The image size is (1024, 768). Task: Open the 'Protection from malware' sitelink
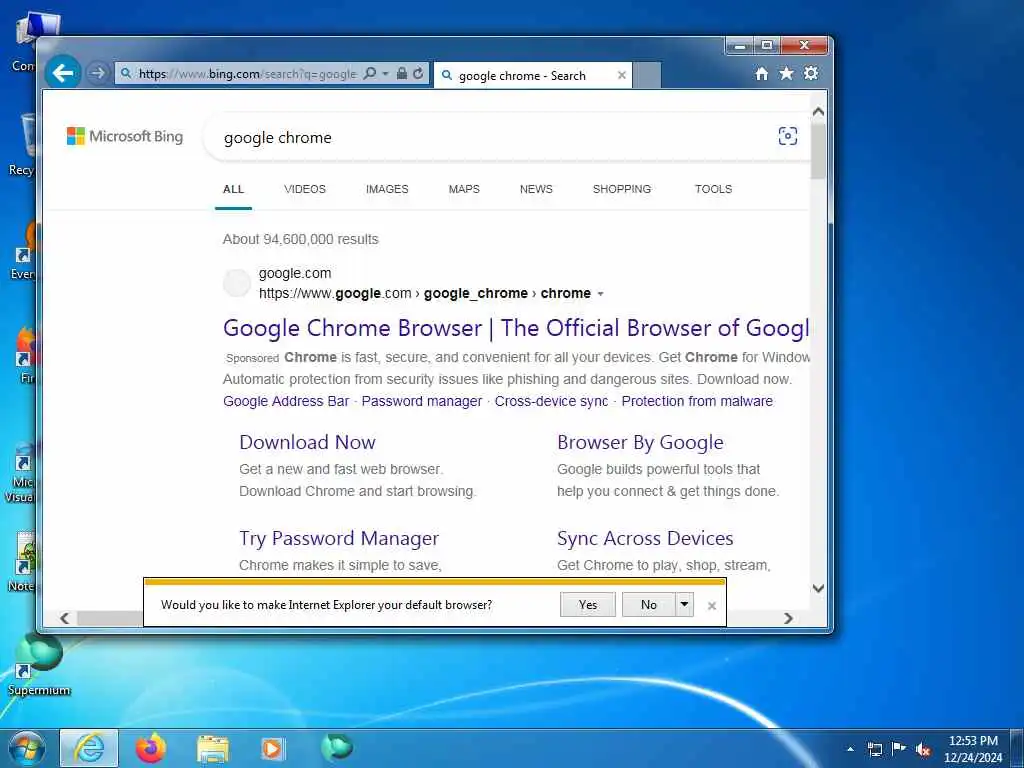[x=697, y=401]
